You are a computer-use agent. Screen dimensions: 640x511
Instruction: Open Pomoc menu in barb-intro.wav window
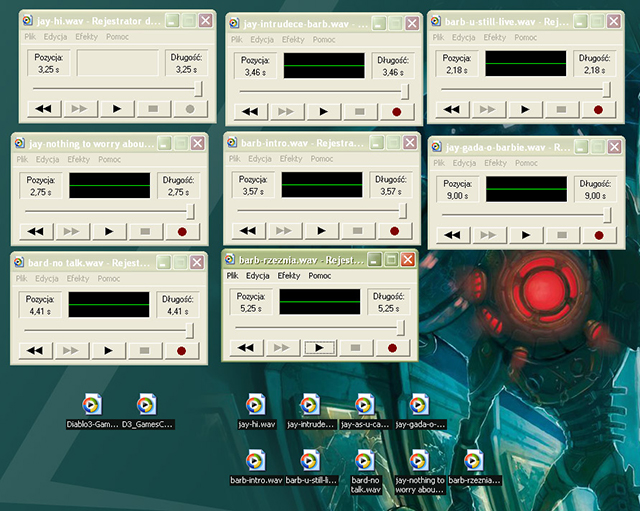(x=322, y=158)
